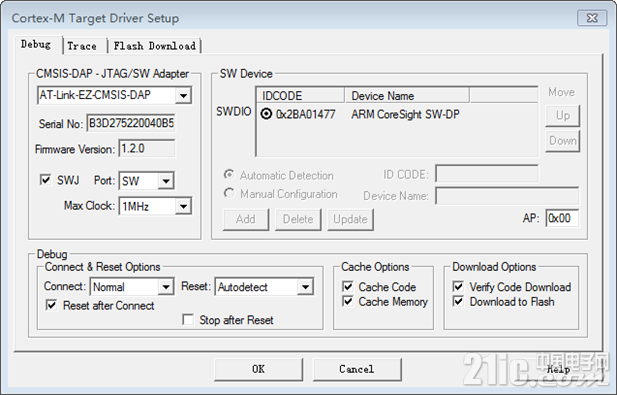Screen dimensions: 617x395
Task: Click the OK button
Action: (259, 369)
